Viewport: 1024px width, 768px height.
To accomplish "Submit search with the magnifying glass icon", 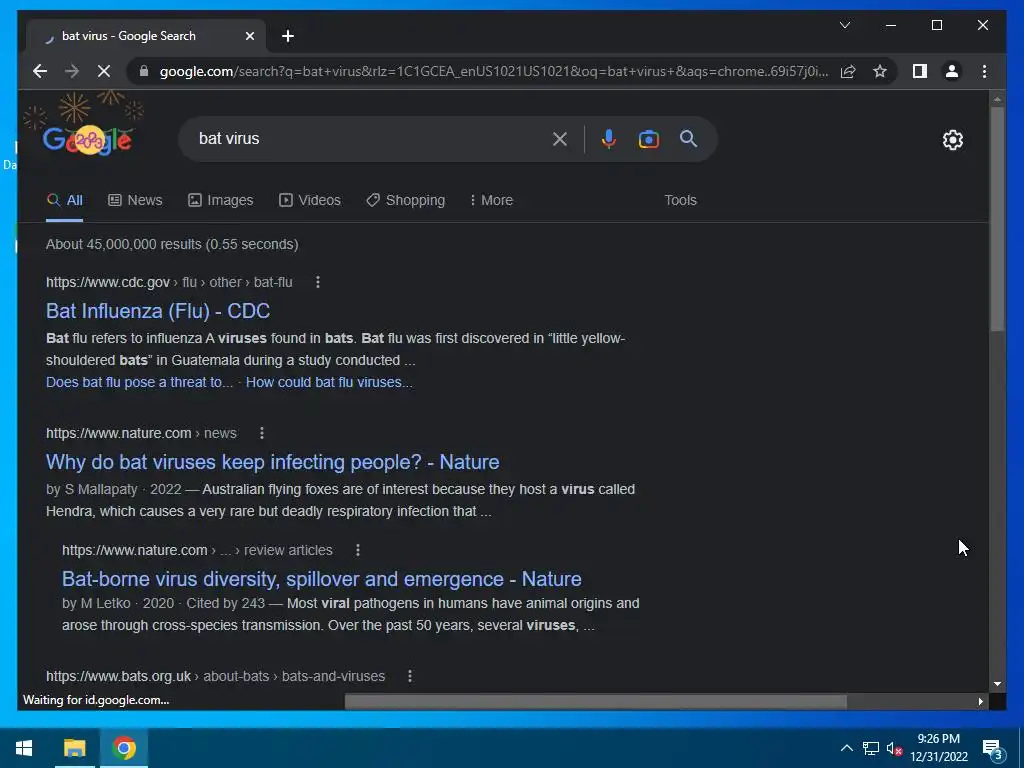I will 688,138.
